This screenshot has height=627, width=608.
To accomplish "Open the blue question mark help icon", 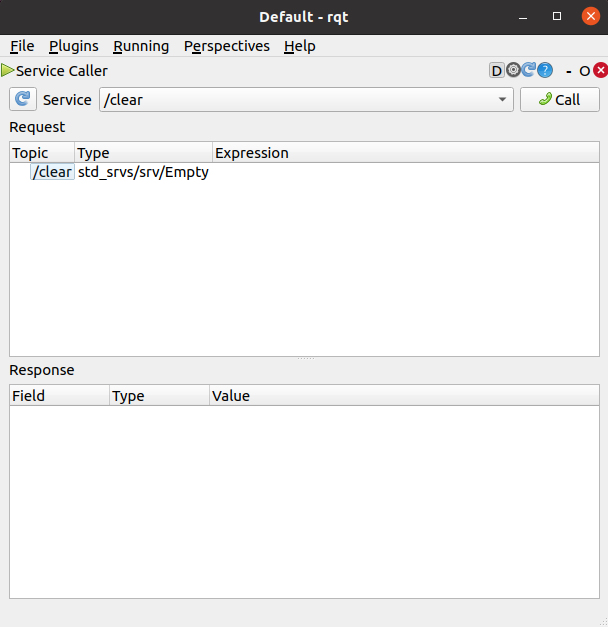I will tap(545, 70).
